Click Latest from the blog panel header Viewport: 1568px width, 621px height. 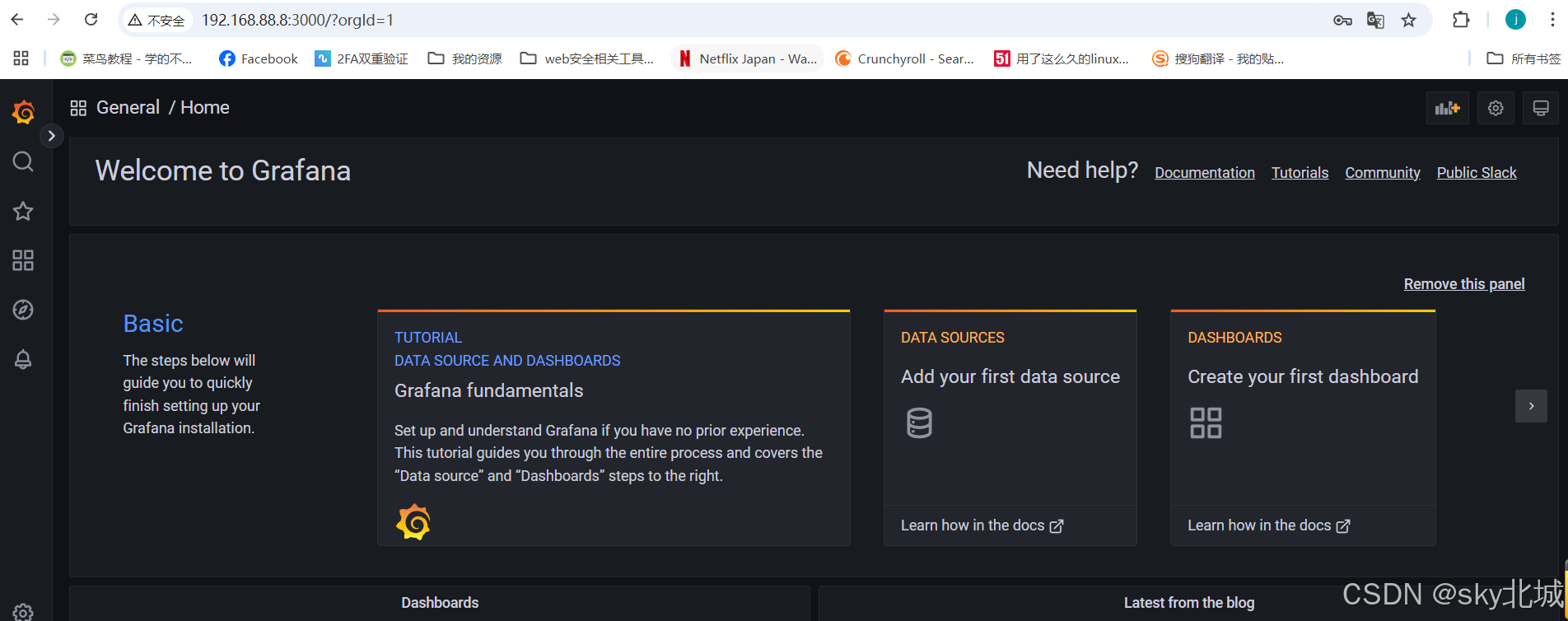1189,603
